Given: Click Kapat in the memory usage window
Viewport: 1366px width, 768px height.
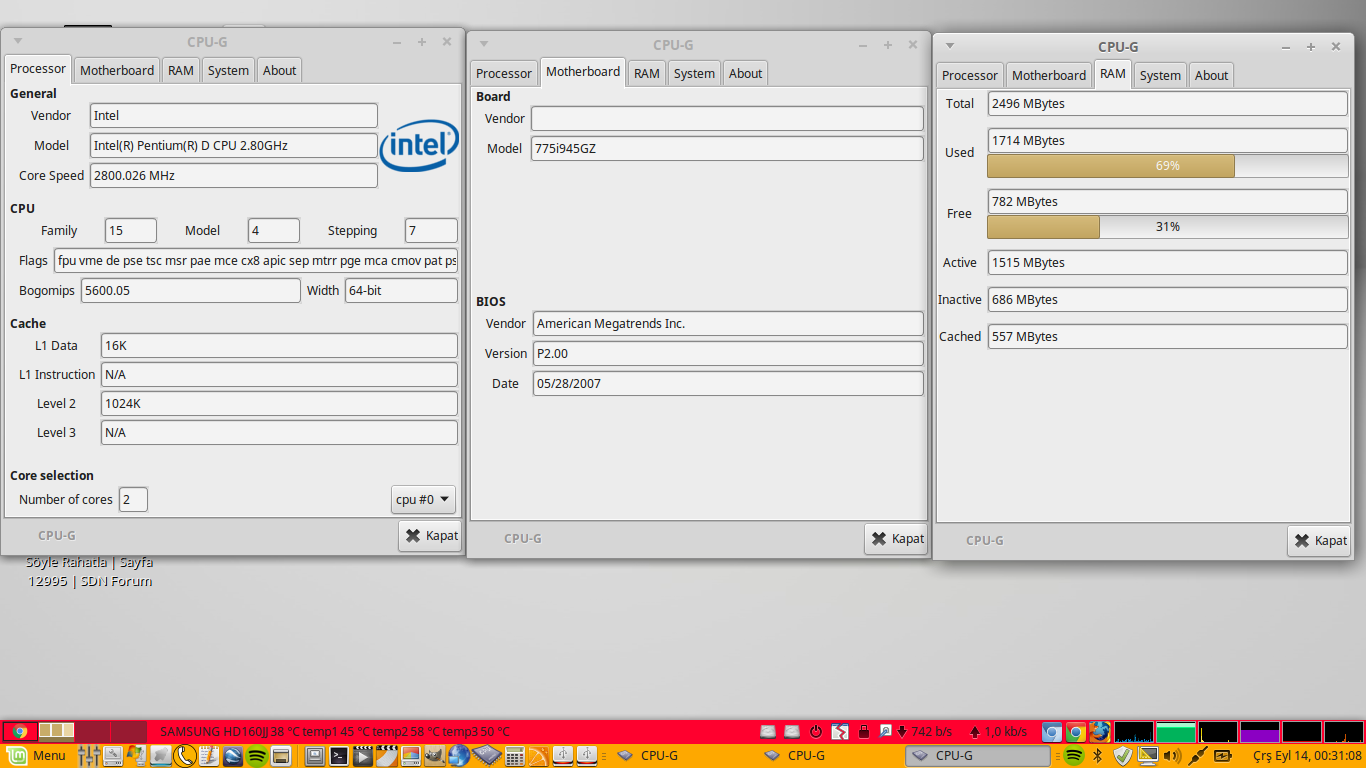Looking at the screenshot, I should coord(1319,540).
